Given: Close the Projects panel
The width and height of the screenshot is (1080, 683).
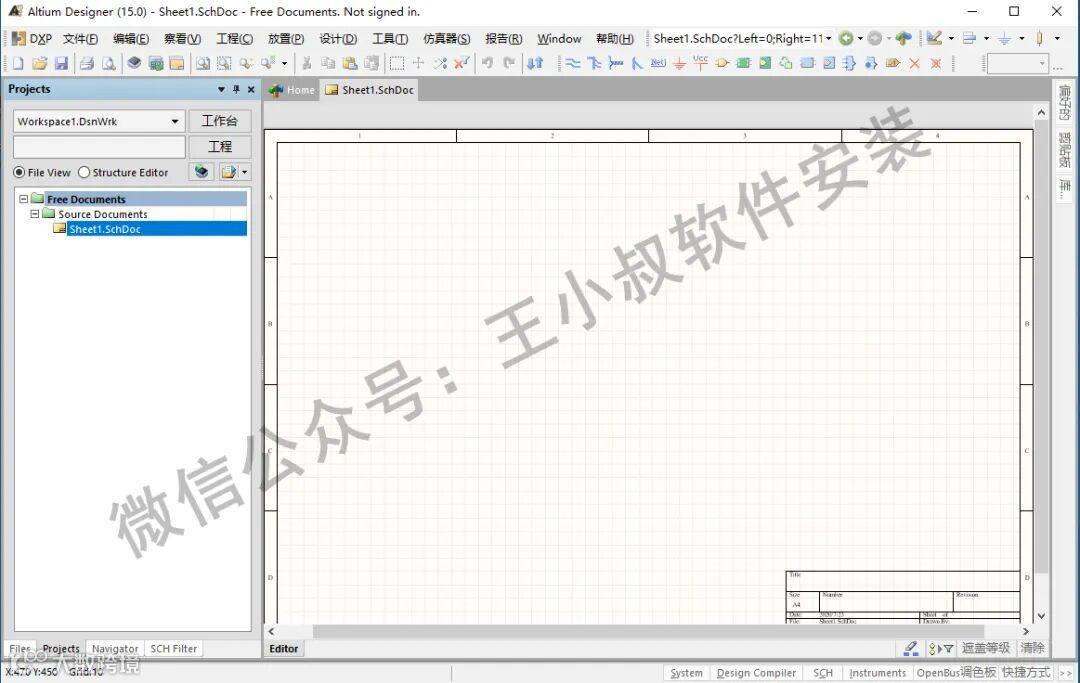Looking at the screenshot, I should pyautogui.click(x=251, y=90).
